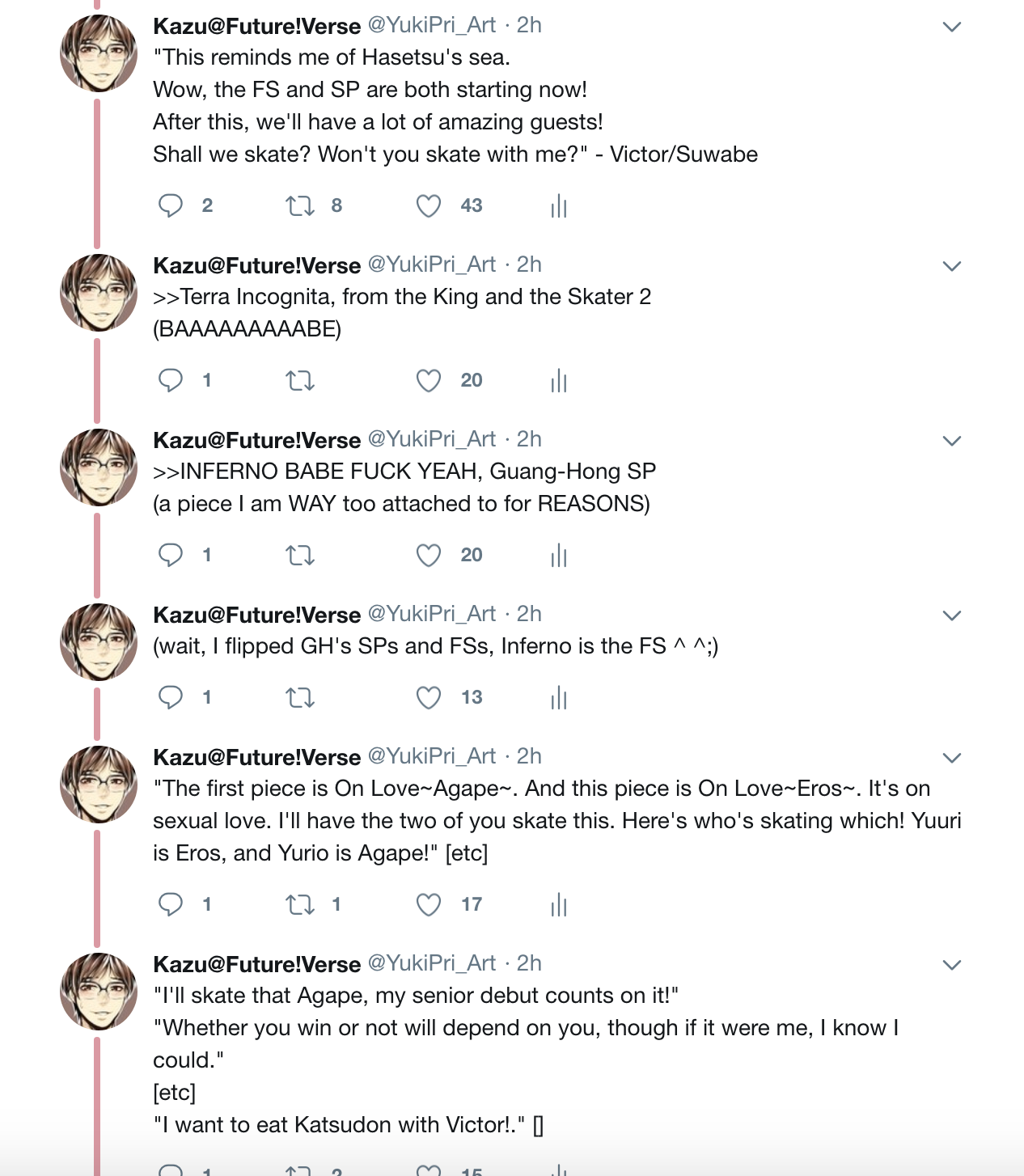Like the 'flipped GH's SPs' tweet

429,697
